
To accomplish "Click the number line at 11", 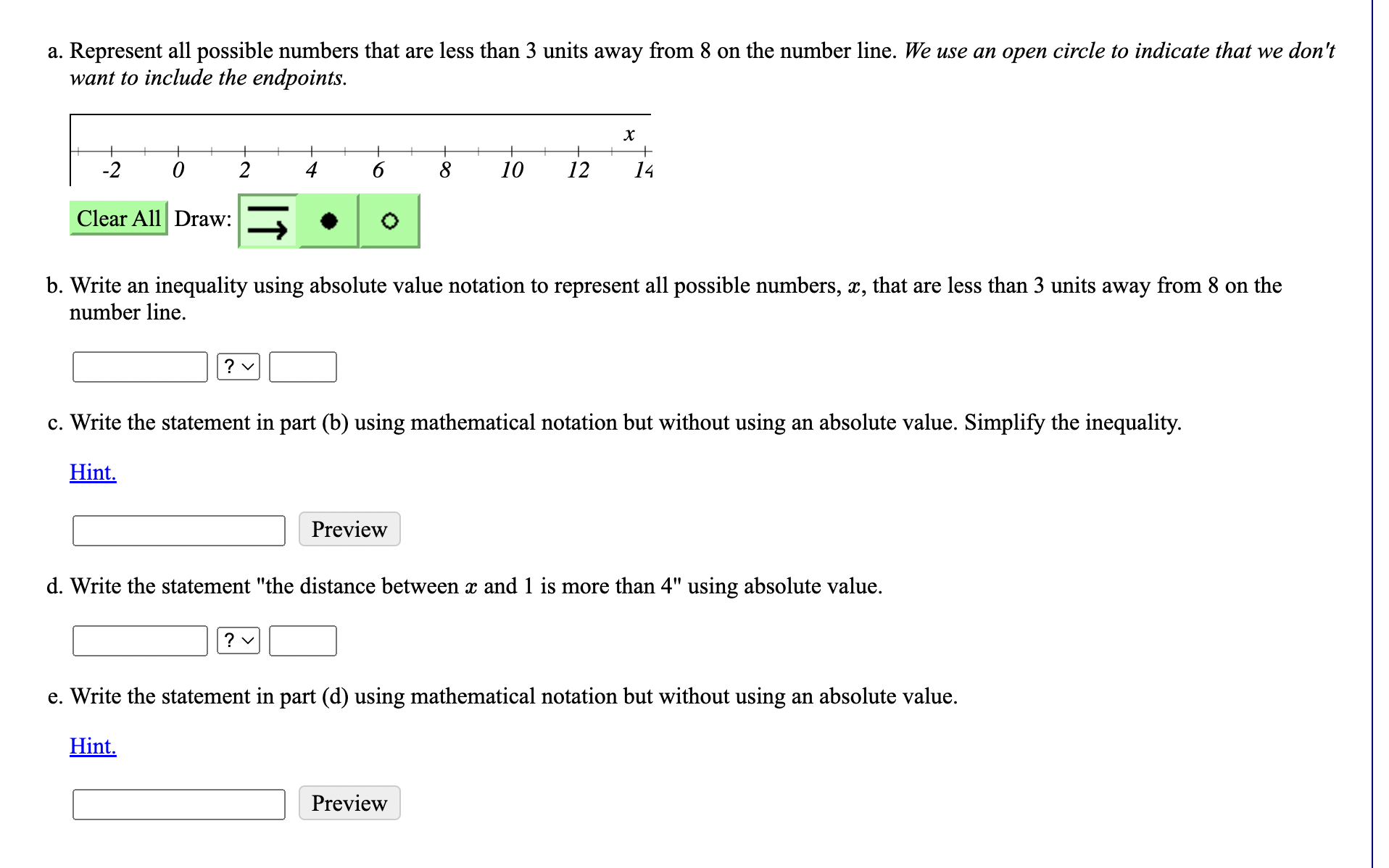I will tap(544, 150).
